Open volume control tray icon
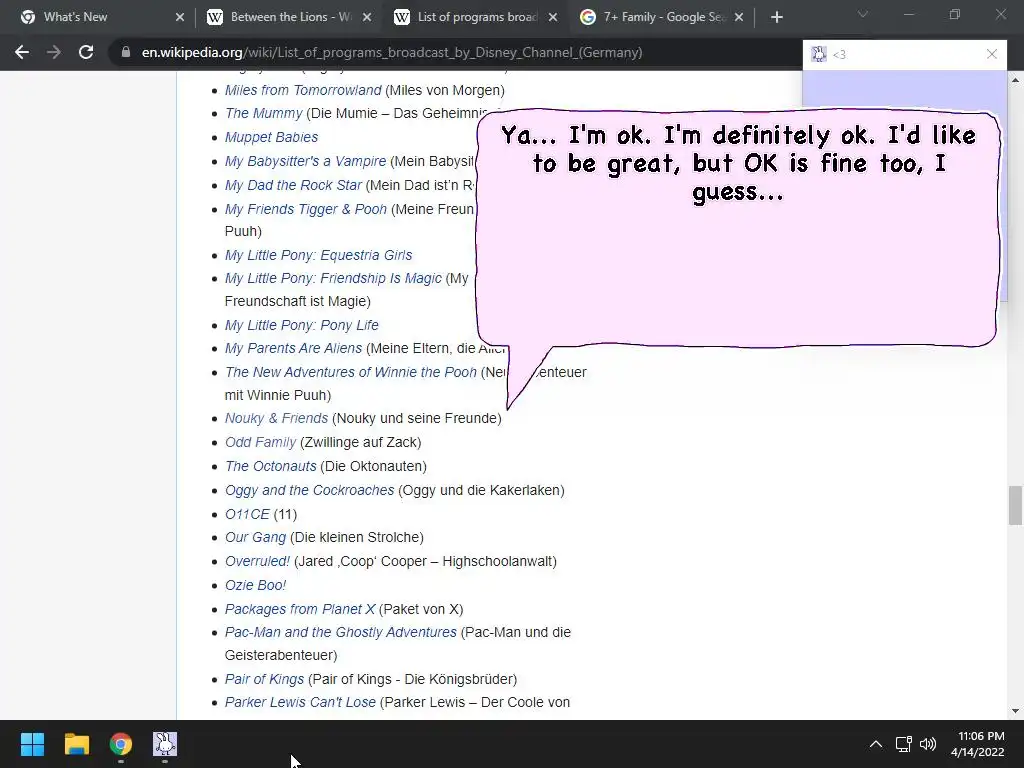This screenshot has height=768, width=1024. coord(927,744)
